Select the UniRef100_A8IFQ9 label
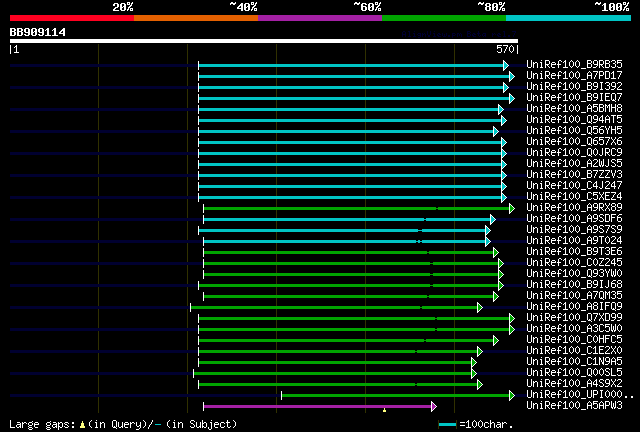640x432 pixels. [x=574, y=307]
